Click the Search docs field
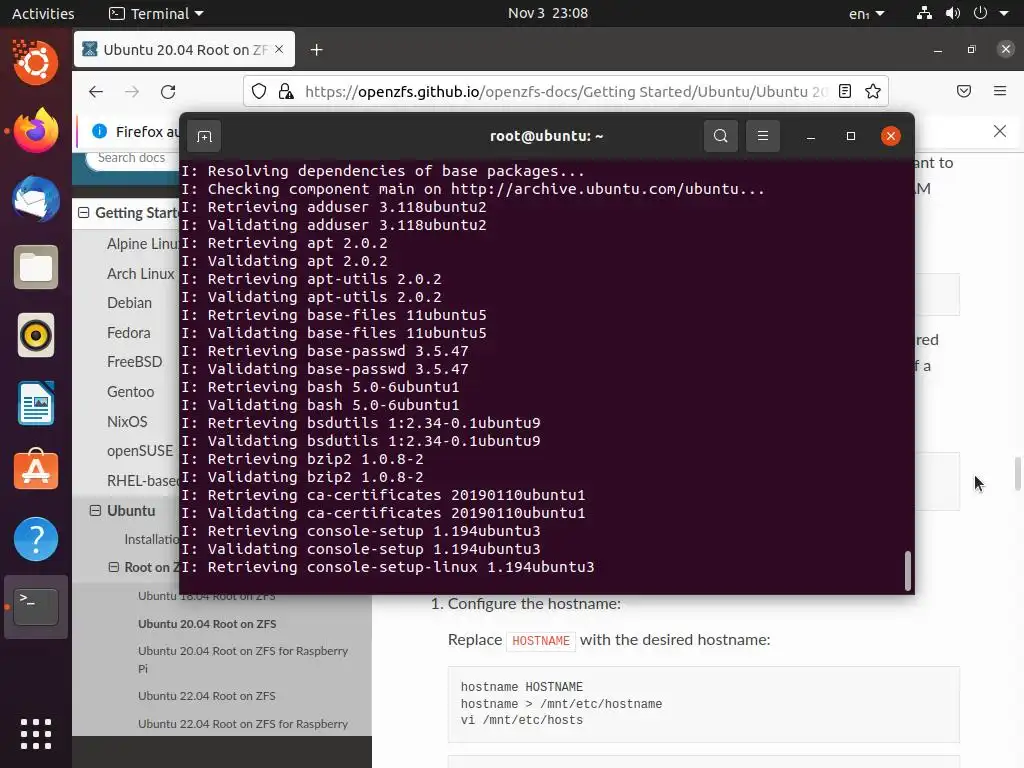This screenshot has height=768, width=1024. (131, 158)
